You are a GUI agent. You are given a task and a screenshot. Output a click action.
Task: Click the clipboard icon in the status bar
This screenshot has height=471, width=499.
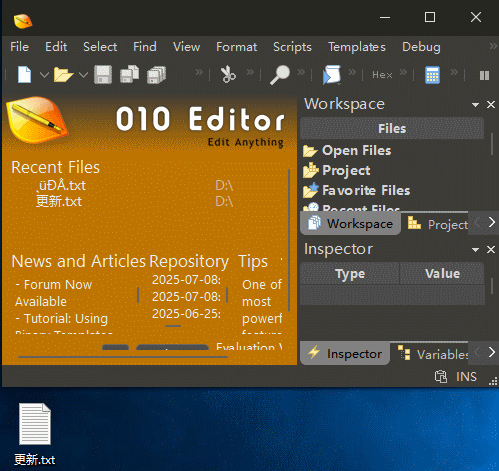441,377
